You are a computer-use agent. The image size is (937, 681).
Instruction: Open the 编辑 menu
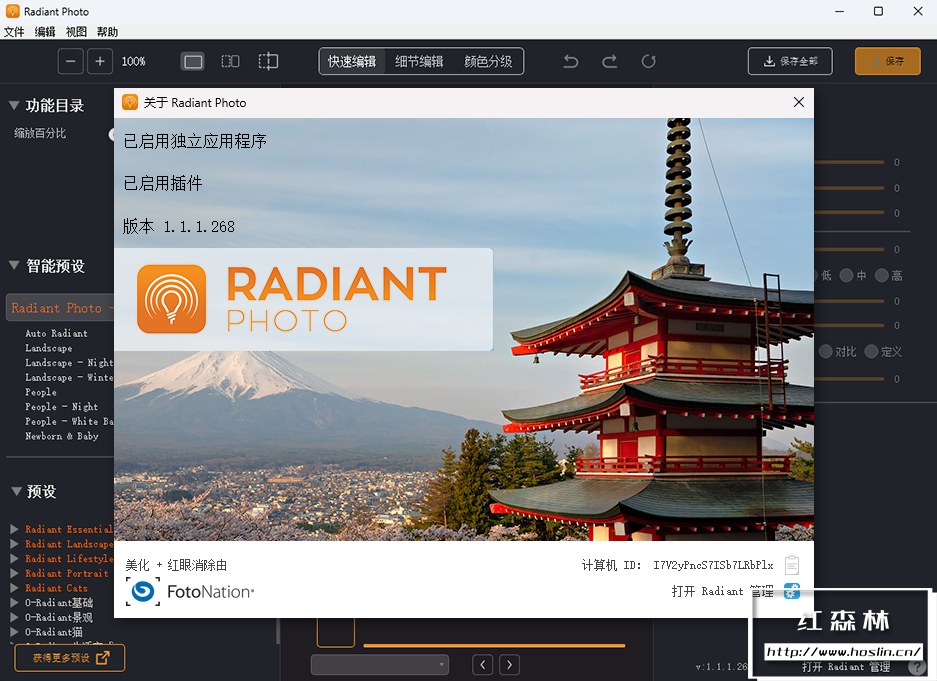point(45,32)
